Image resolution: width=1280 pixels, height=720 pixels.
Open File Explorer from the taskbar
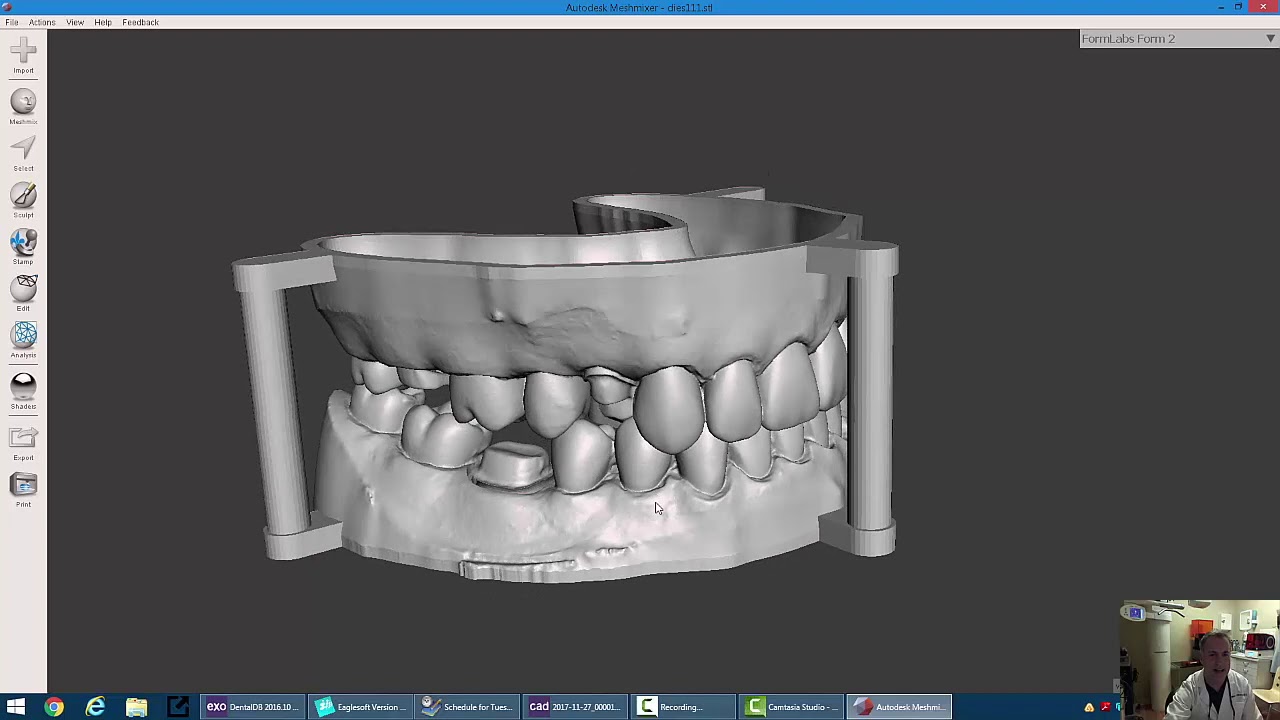tap(136, 707)
